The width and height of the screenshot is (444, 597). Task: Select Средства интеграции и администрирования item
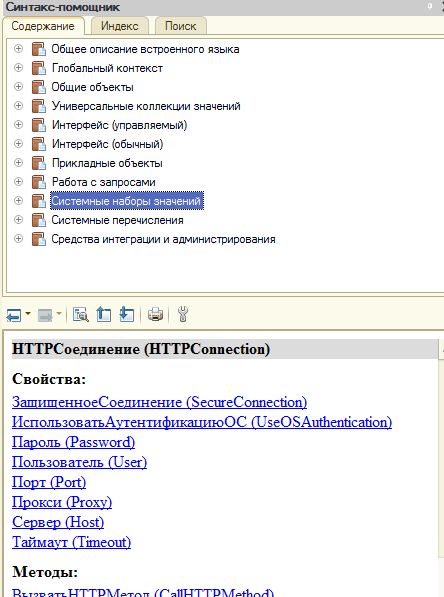(163, 239)
